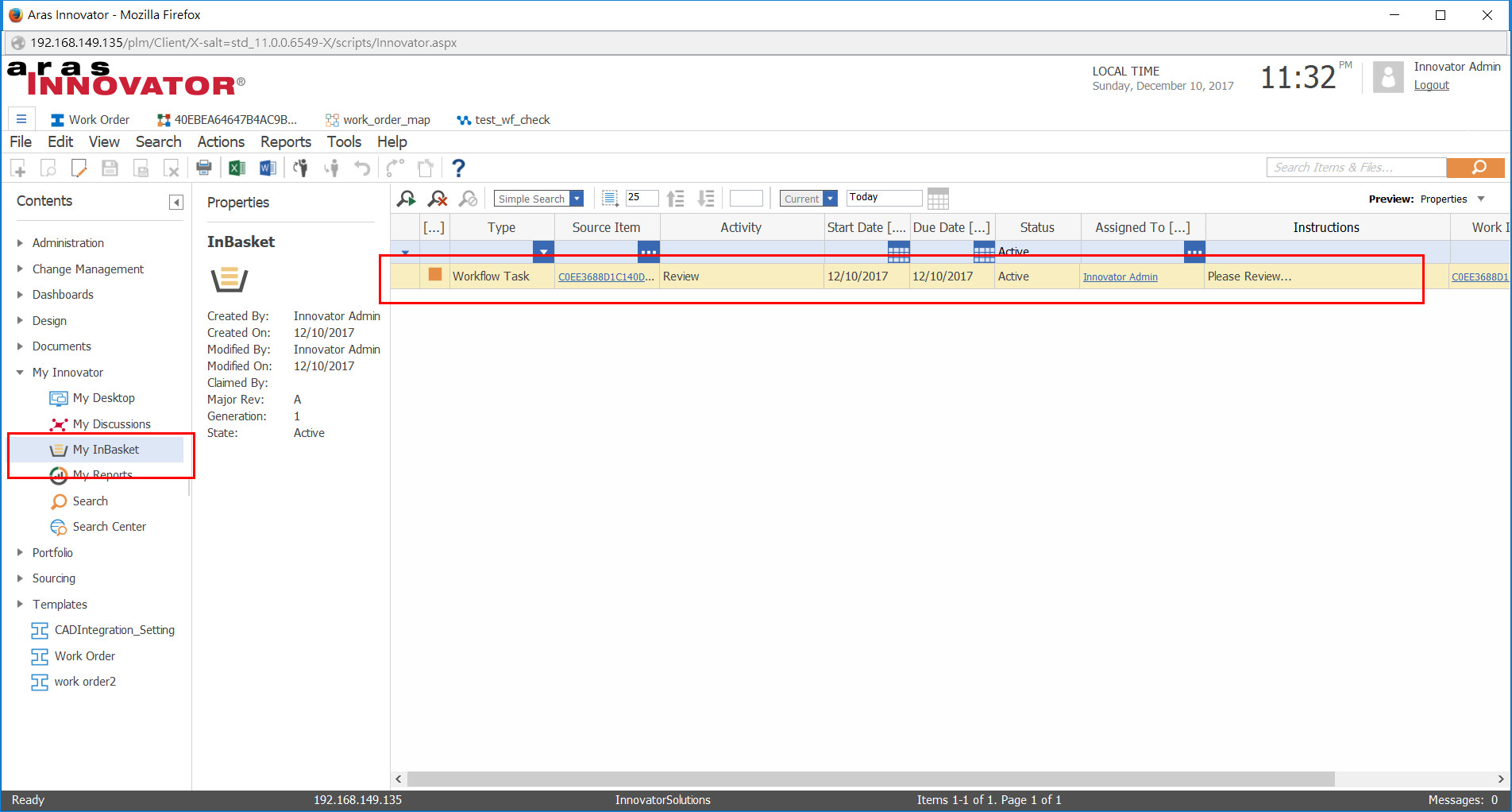Open the Tools menu
This screenshot has width=1512, height=812.
pyautogui.click(x=344, y=141)
